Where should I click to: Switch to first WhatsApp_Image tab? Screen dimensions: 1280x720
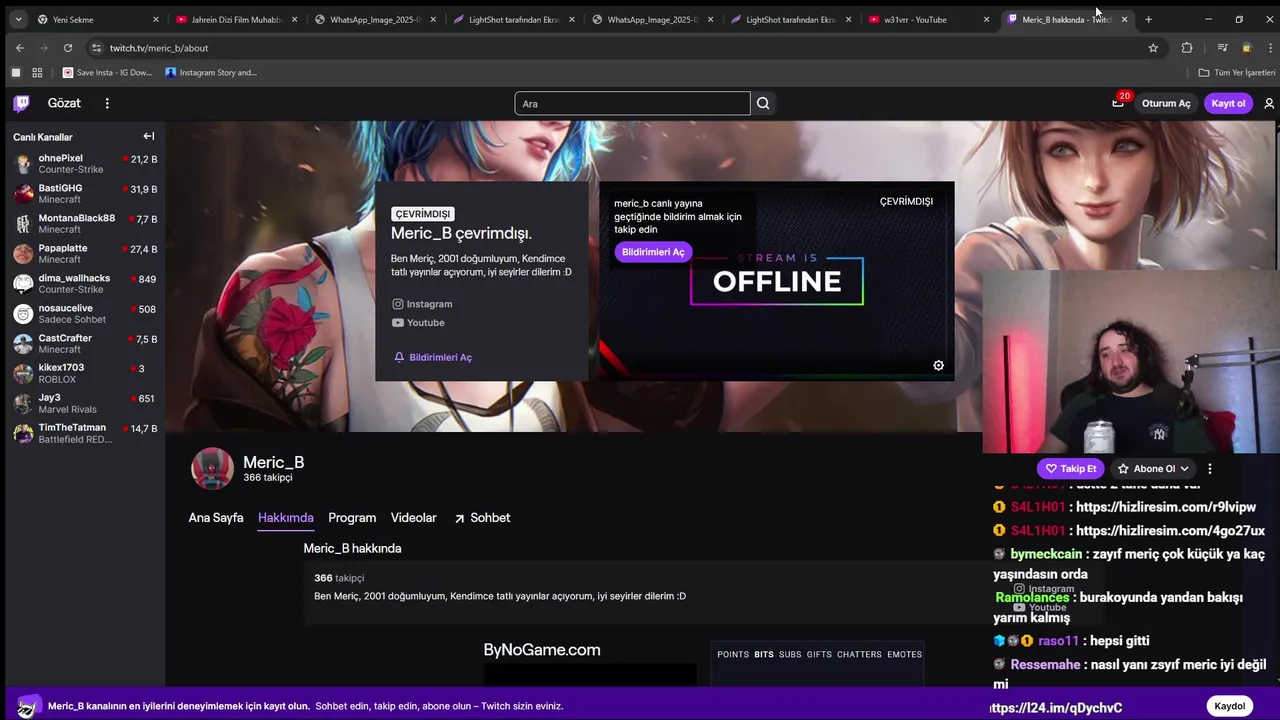376,19
